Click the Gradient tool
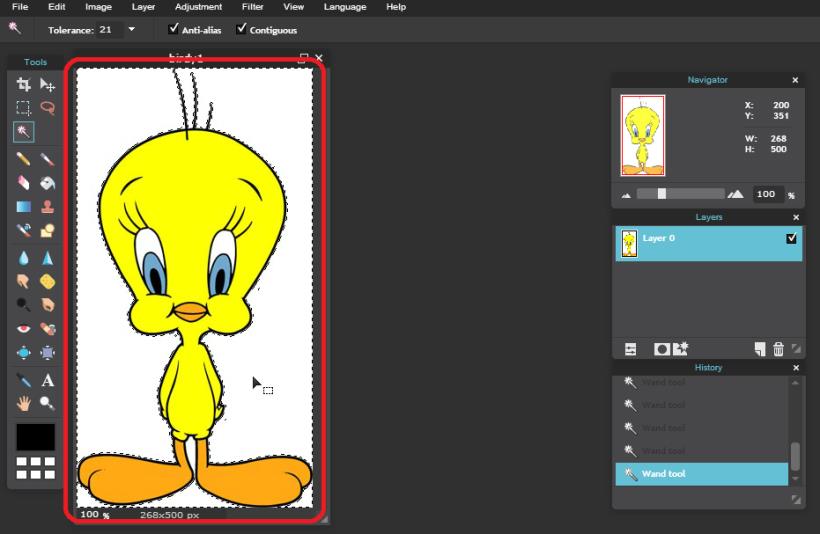The height and width of the screenshot is (534, 820). (24, 207)
